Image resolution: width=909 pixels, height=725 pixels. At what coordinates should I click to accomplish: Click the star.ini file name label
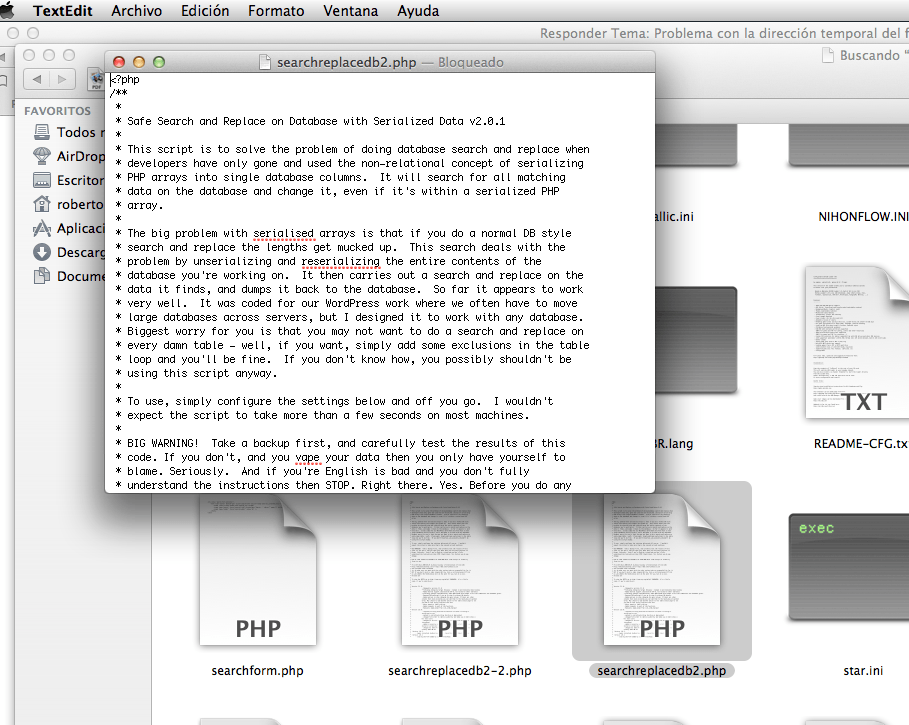(863, 671)
